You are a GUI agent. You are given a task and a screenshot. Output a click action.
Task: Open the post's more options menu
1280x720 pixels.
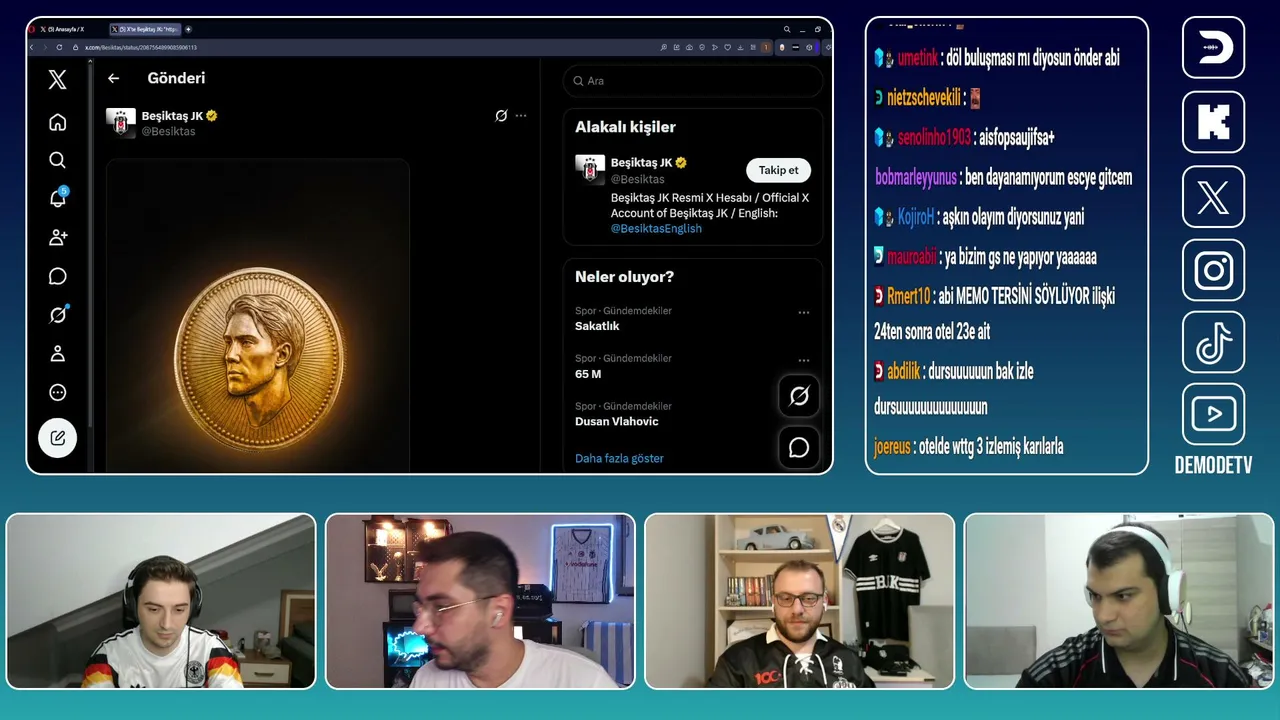point(521,116)
